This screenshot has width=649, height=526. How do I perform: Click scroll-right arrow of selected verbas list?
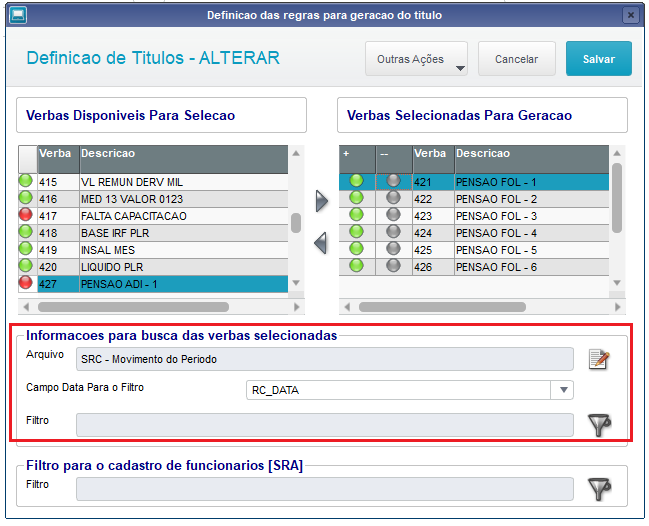(x=618, y=307)
